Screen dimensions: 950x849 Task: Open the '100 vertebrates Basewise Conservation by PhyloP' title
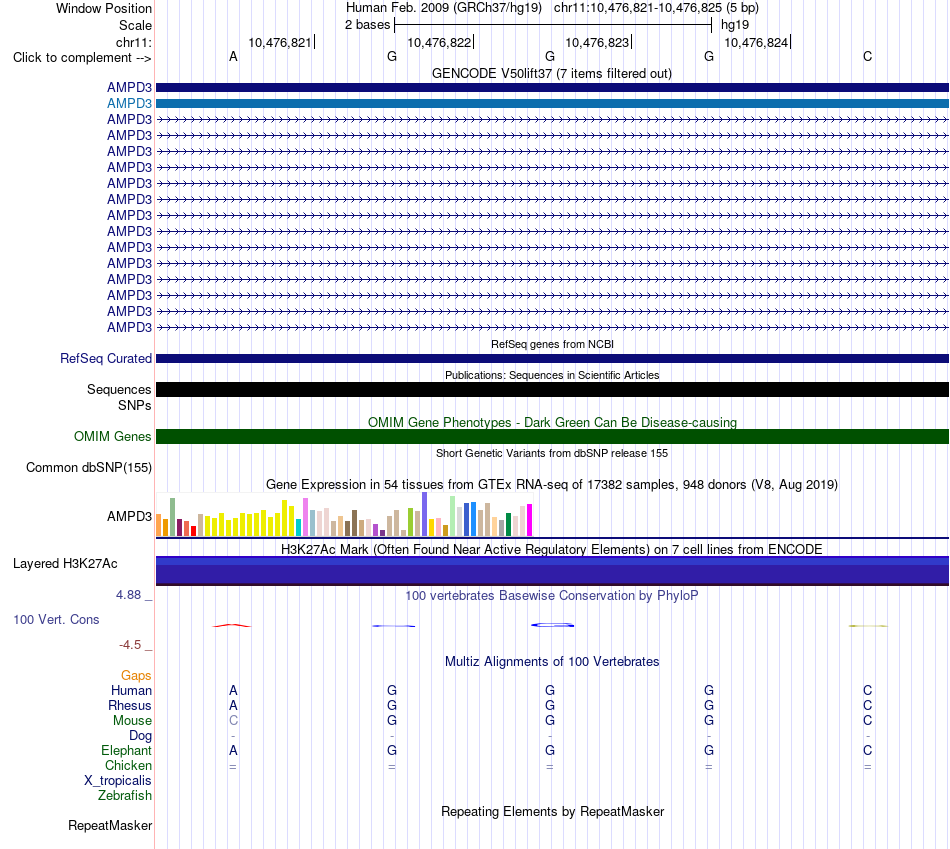tap(552, 596)
